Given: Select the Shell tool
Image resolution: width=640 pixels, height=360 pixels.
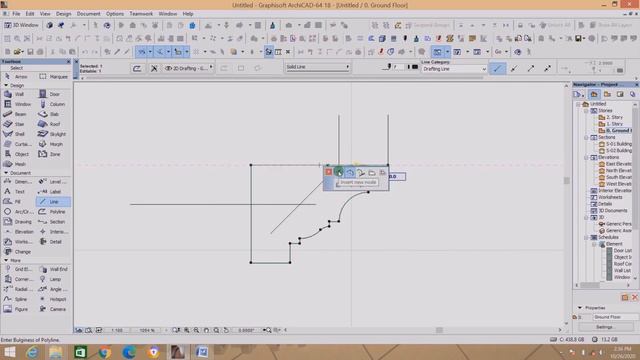Looking at the screenshot, I should coord(15,134).
